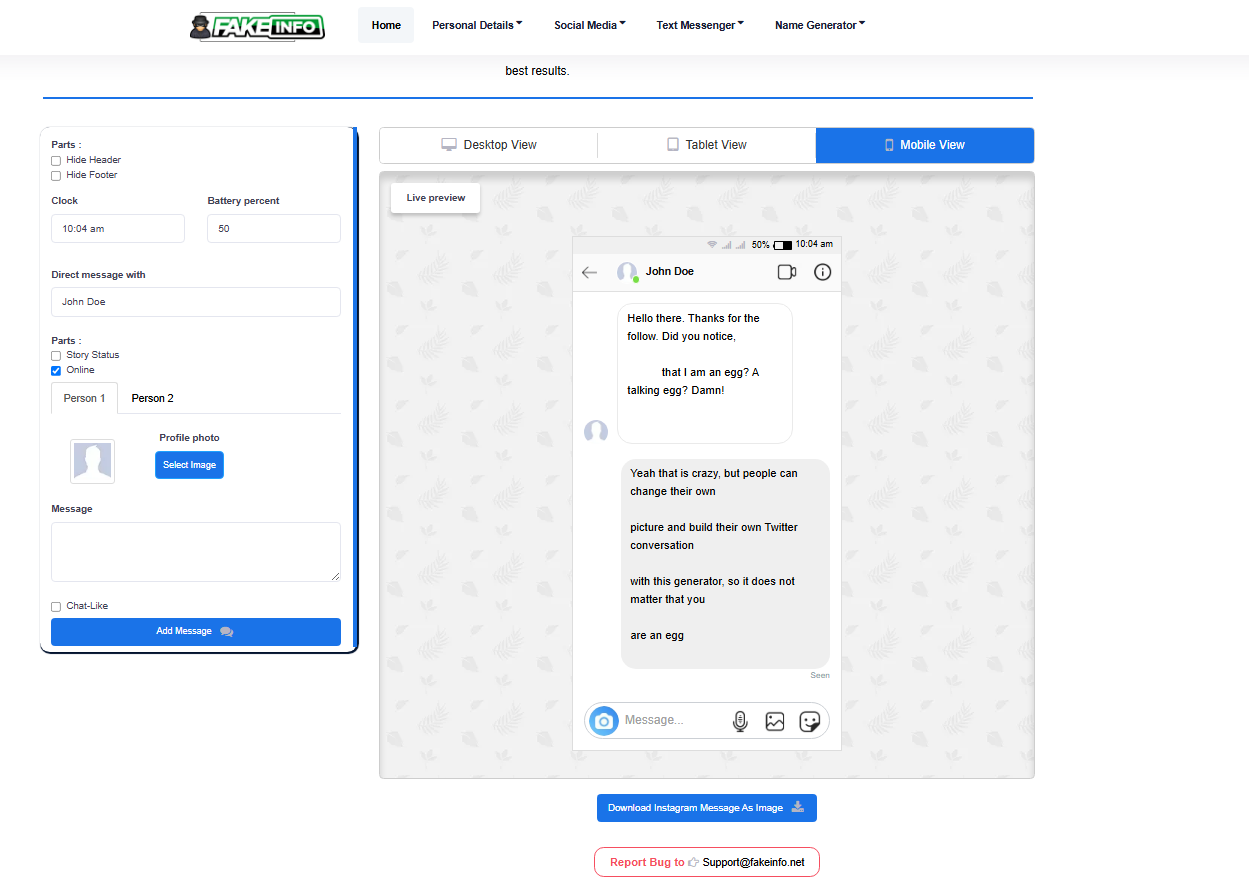This screenshot has width=1249, height=890.
Task: Click the "Profile photo" label
Action: (x=189, y=438)
